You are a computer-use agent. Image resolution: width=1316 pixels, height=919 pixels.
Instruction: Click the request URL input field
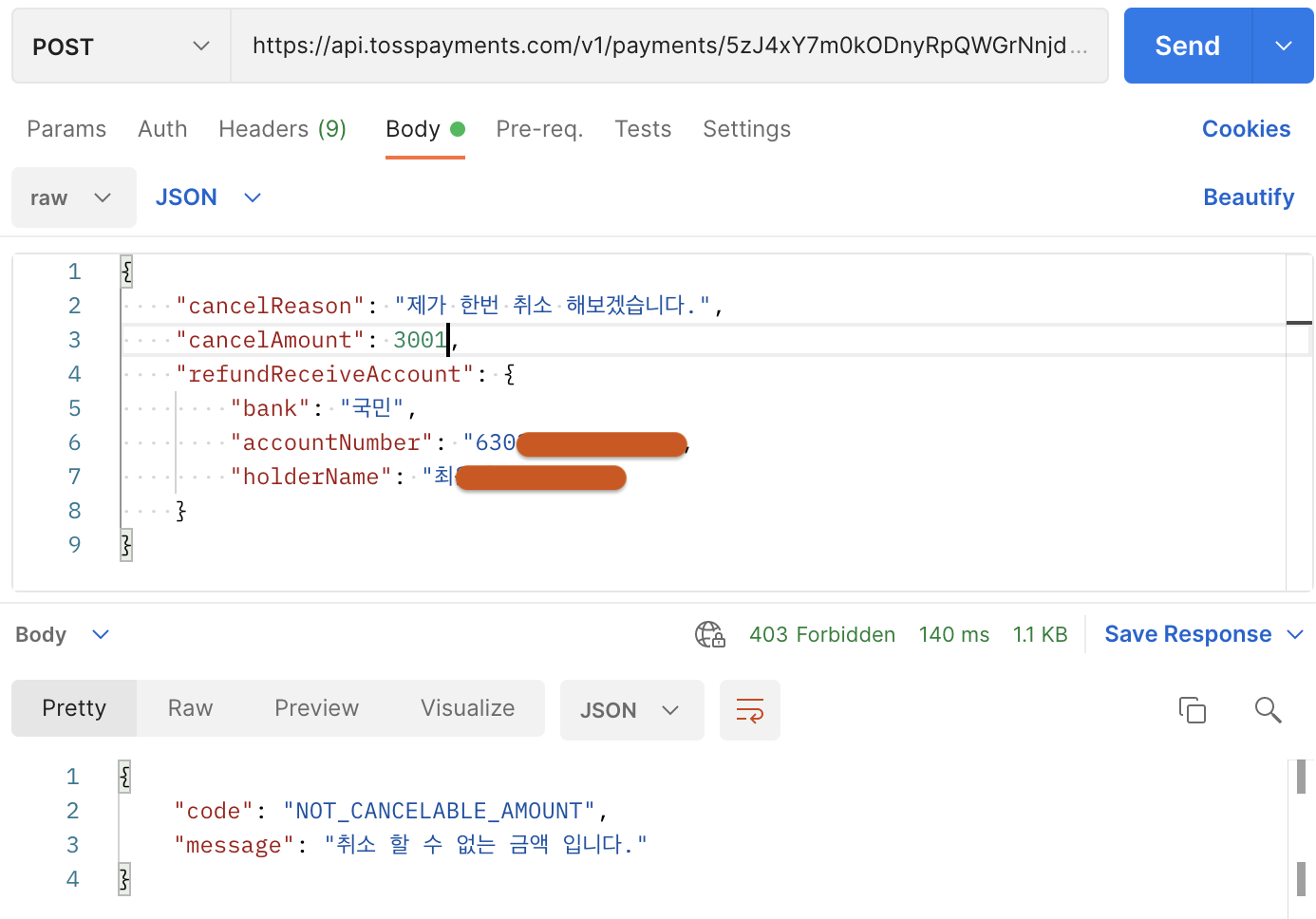click(669, 46)
